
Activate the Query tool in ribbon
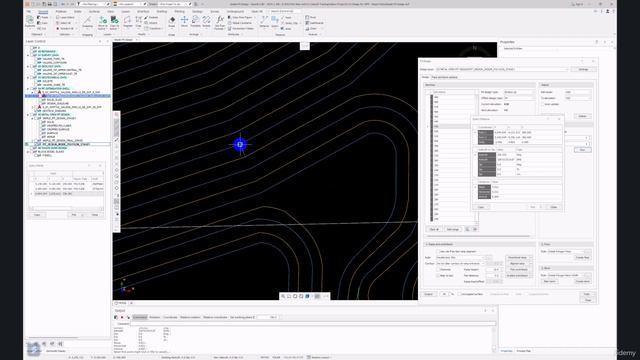[275, 22]
